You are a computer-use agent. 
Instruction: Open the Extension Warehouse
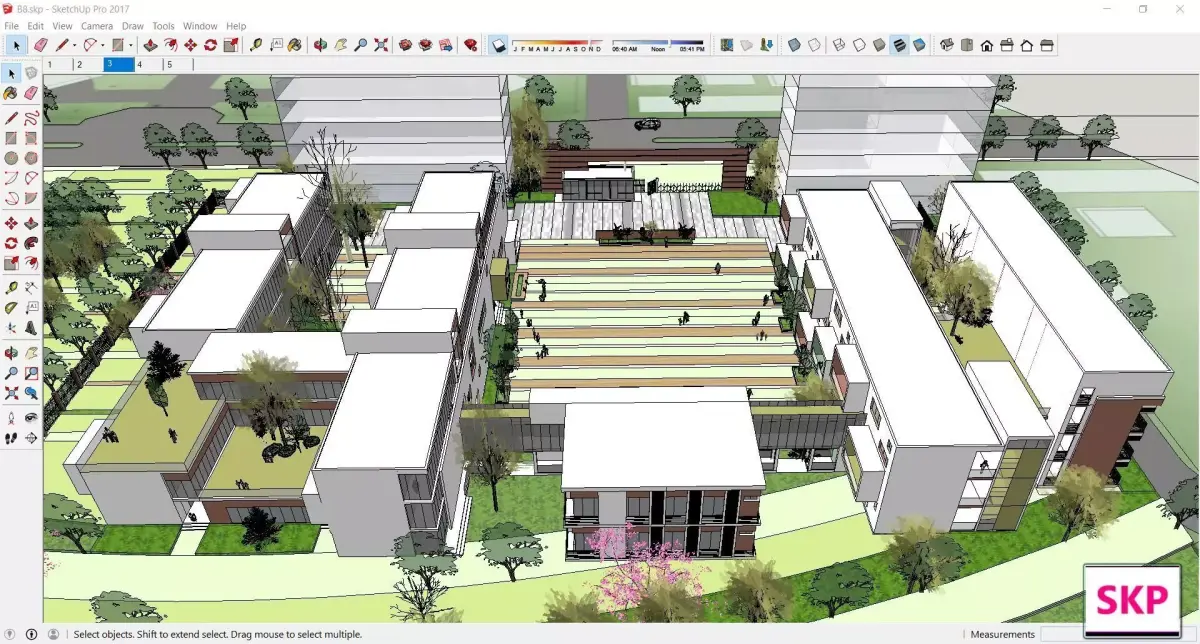(425, 45)
